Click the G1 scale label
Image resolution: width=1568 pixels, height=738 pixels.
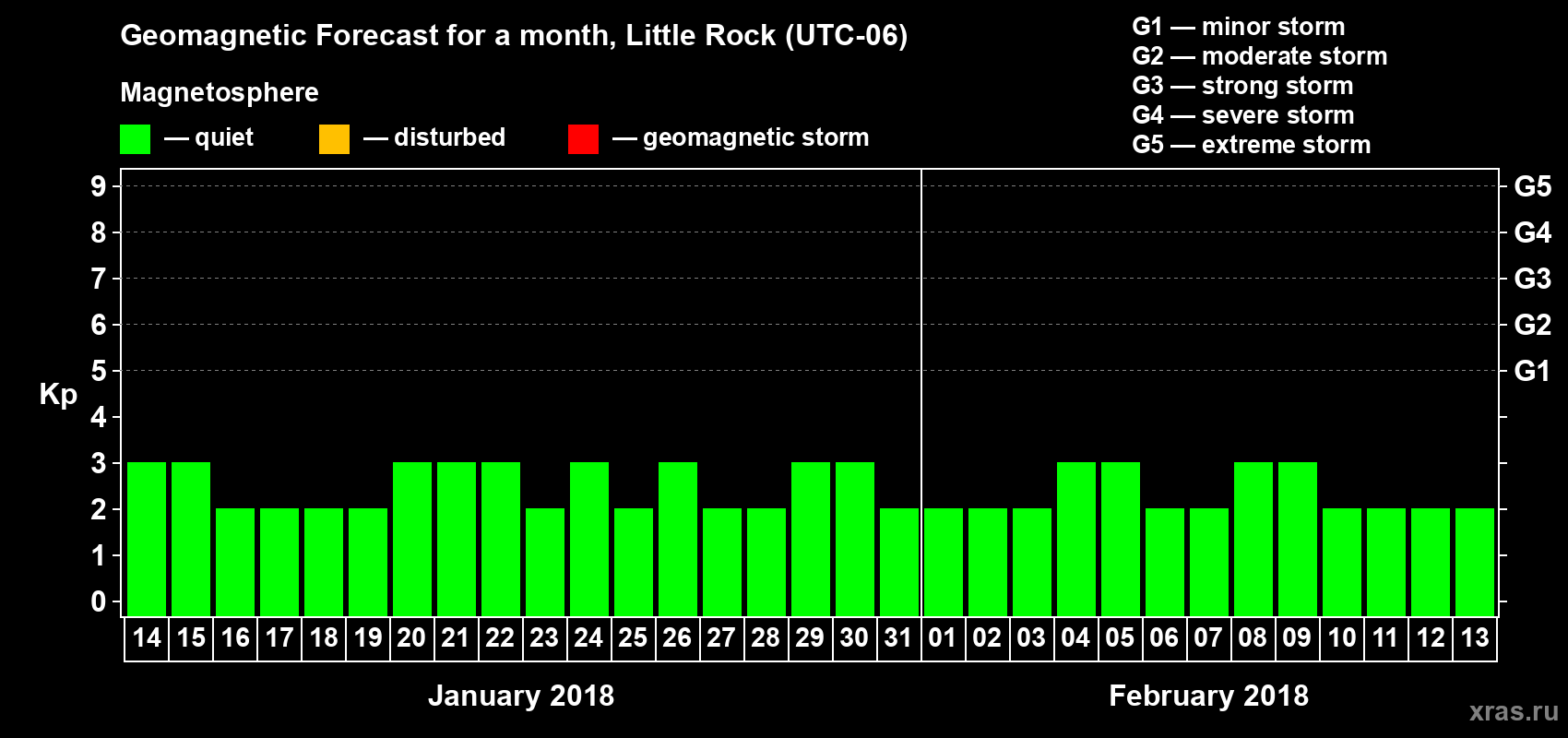(x=1533, y=371)
